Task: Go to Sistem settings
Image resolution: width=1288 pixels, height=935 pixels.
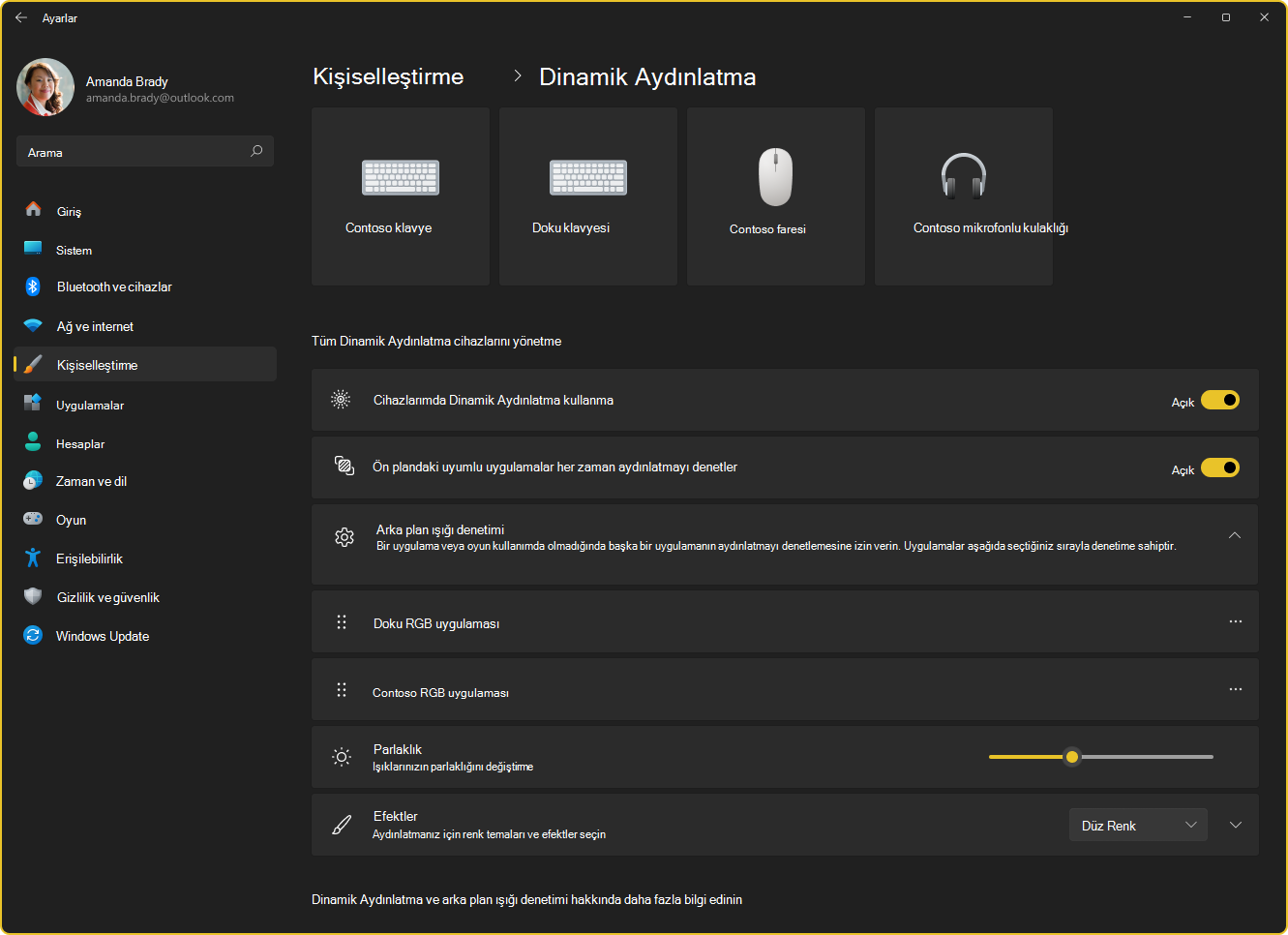Action: (145, 250)
